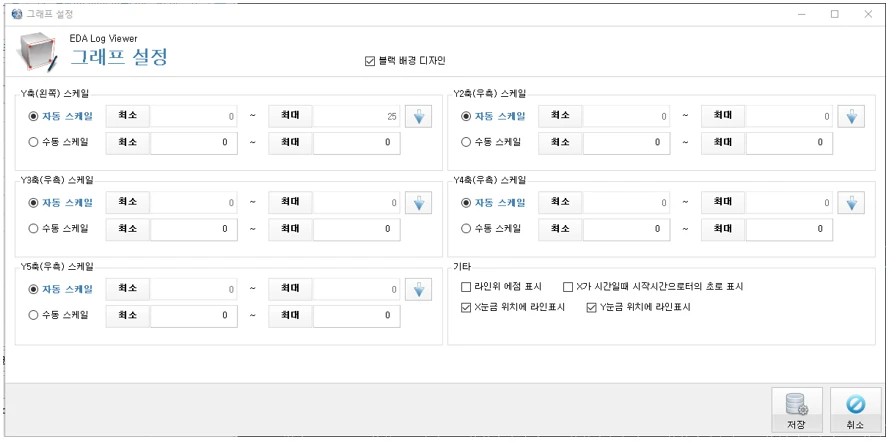This screenshot has width=890, height=442.
Task: Click 최소 button in Y축(왼쪽) 수동 스케일 row
Action: tap(128, 143)
